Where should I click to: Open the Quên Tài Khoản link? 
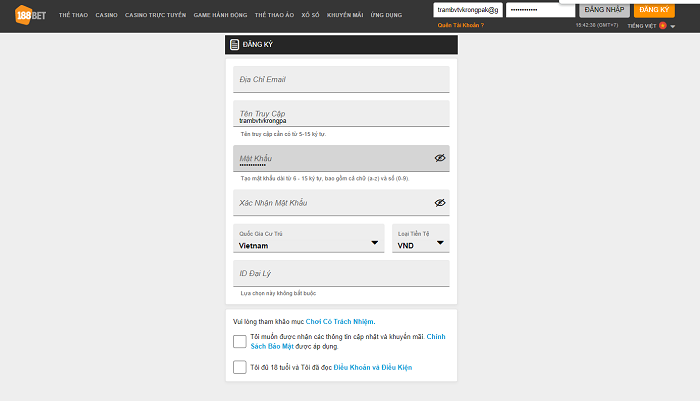point(461,25)
